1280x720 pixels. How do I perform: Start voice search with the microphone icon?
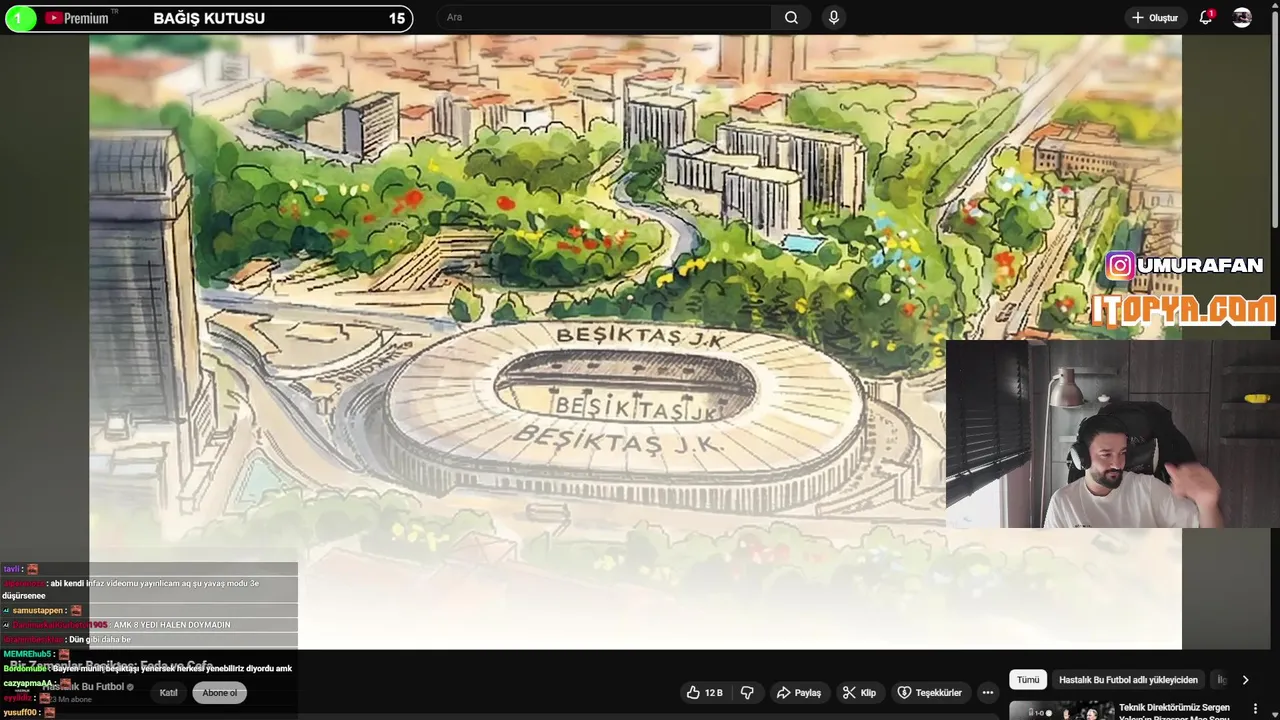coord(834,17)
